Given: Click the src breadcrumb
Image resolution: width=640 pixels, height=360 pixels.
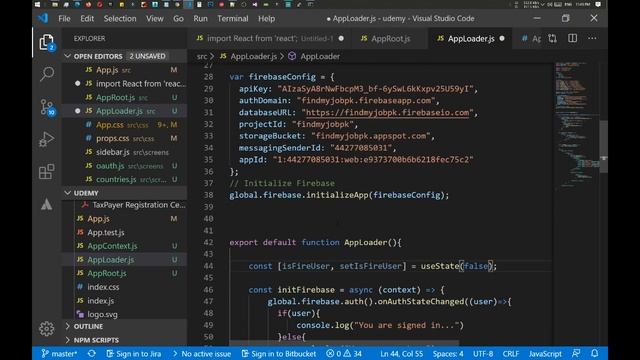Looking at the screenshot, I should 202,56.
